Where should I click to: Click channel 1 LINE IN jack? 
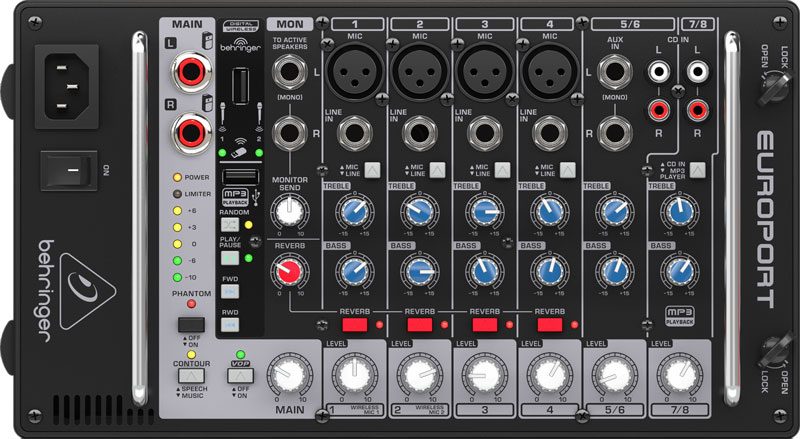[x=355, y=133]
